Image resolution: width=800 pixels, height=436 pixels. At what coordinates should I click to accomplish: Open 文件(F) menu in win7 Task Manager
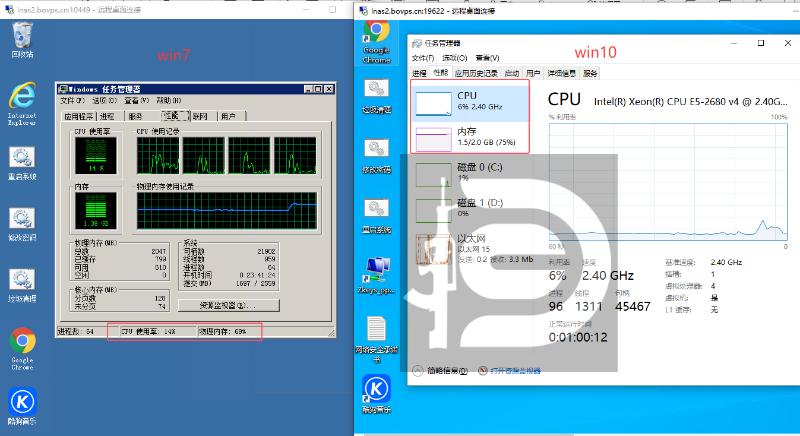point(72,100)
